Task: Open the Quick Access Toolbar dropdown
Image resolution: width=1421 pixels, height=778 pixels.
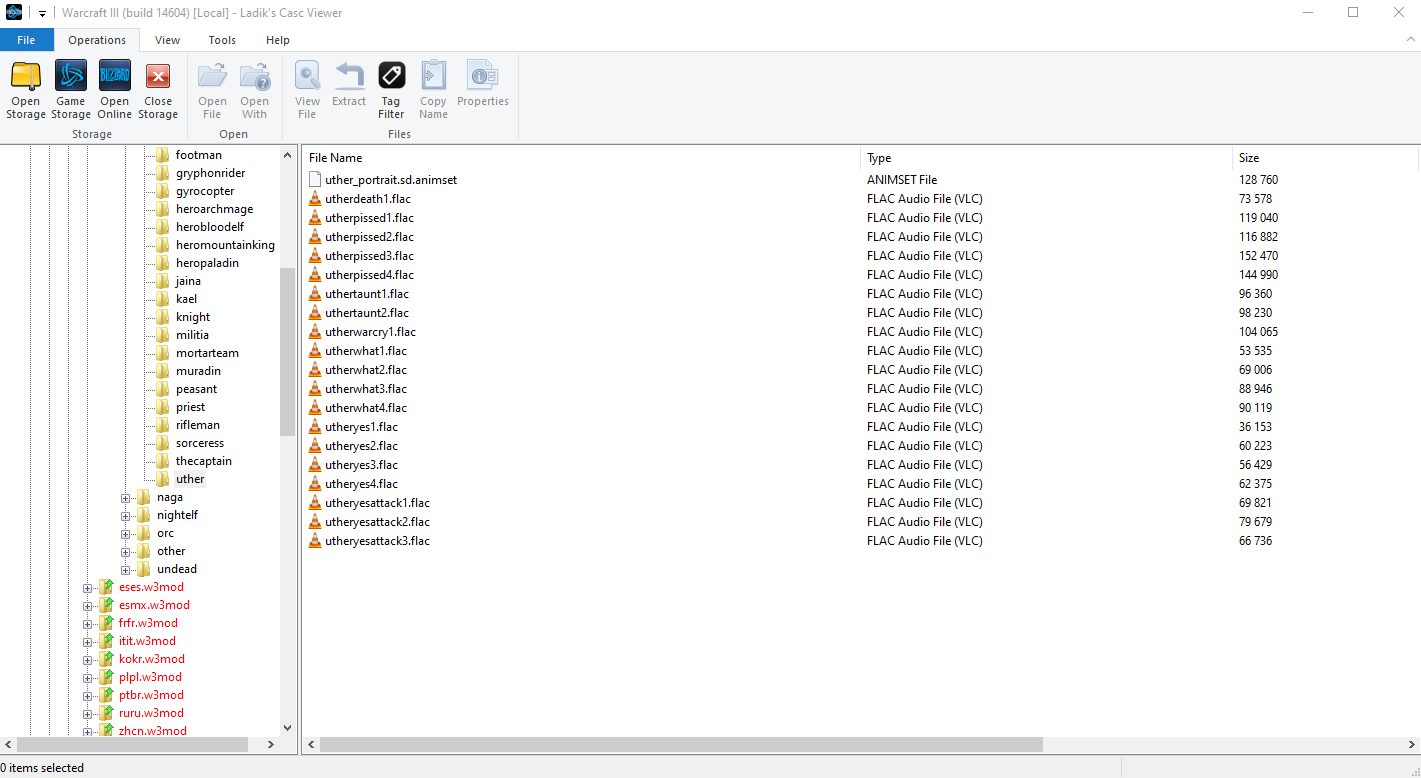Action: coord(42,13)
